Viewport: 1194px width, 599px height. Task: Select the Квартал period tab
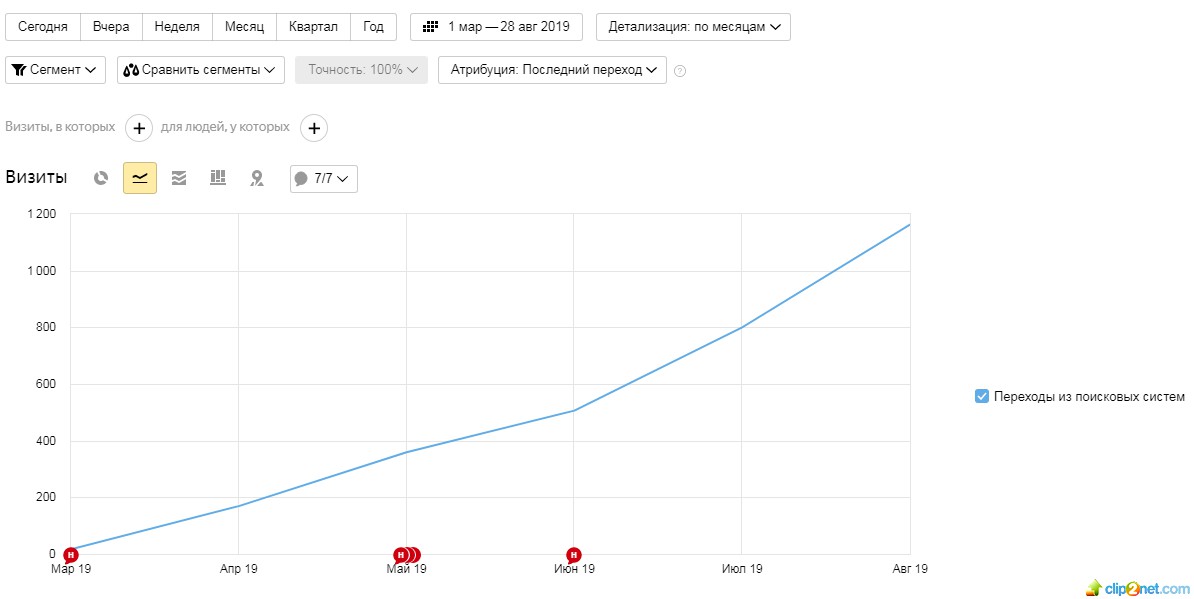pyautogui.click(x=313, y=27)
